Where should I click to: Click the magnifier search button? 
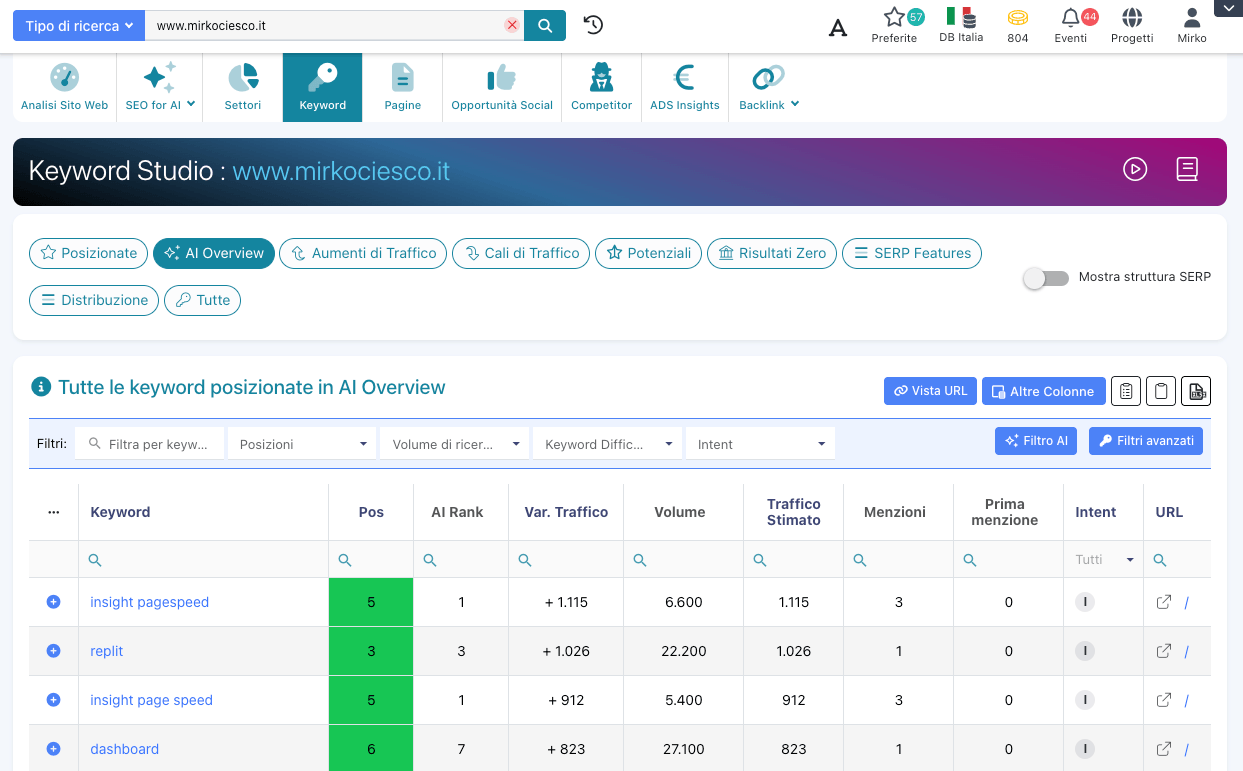545,26
